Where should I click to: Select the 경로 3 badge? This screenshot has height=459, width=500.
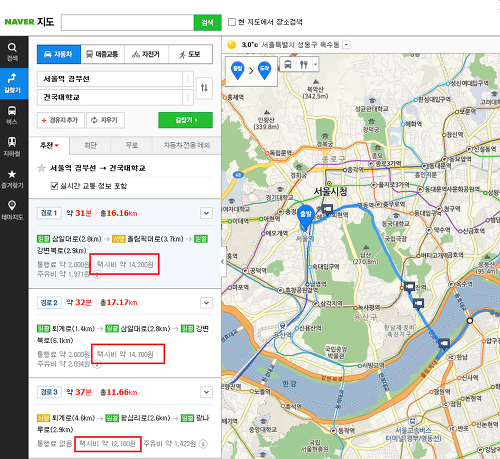[49, 392]
